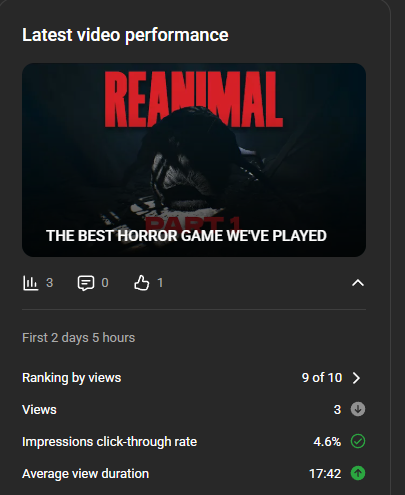Click the comments speech bubble icon
Viewport: 405px width, 495px height.
pos(86,283)
